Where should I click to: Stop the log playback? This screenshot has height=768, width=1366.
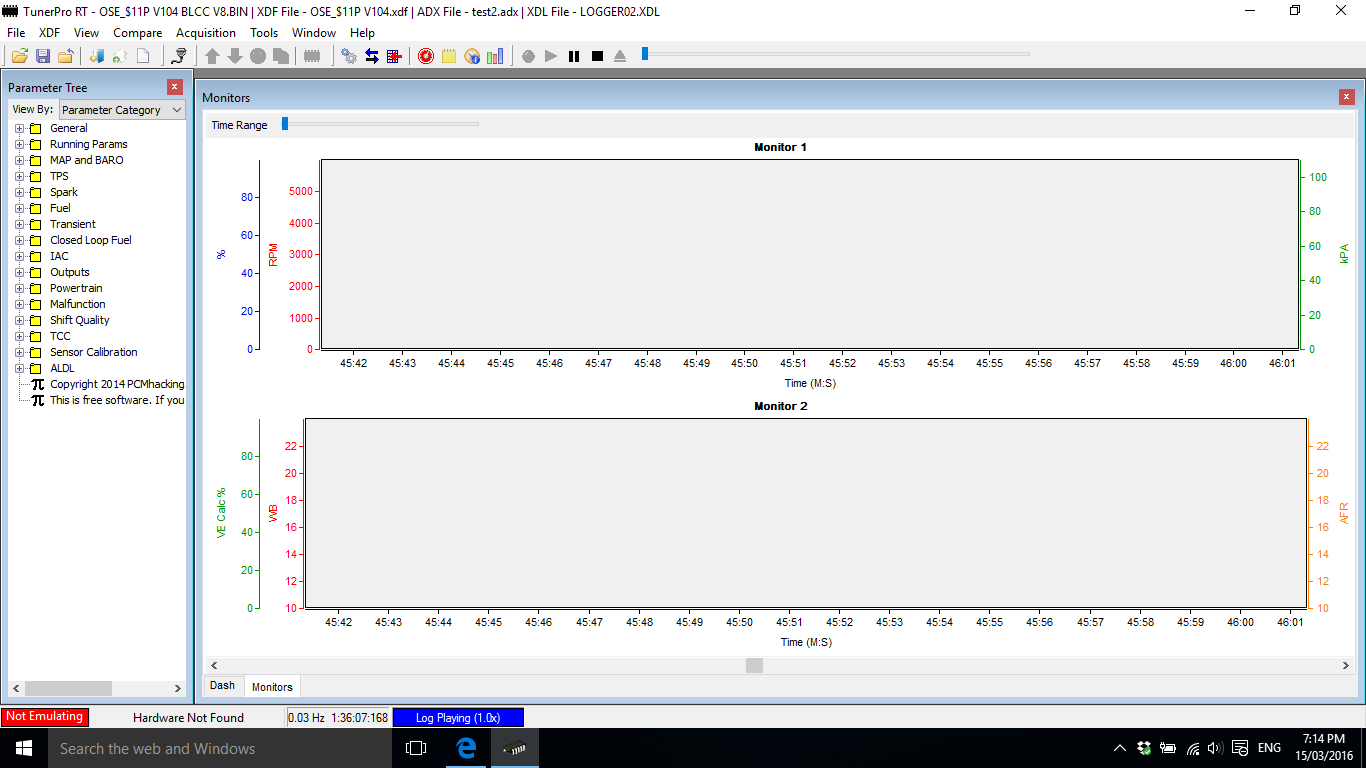pos(597,56)
